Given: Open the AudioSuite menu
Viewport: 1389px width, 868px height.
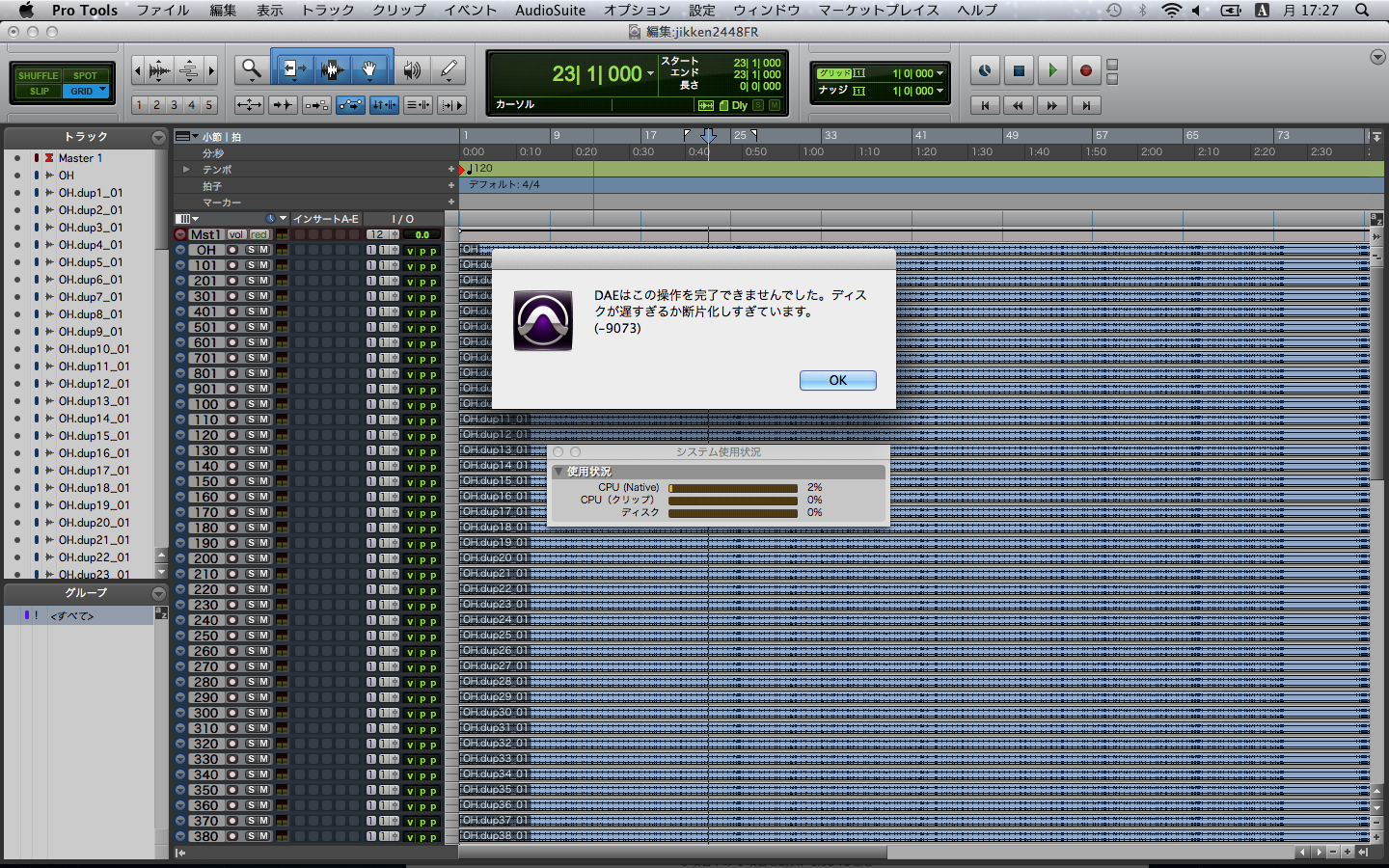Looking at the screenshot, I should 550,10.
